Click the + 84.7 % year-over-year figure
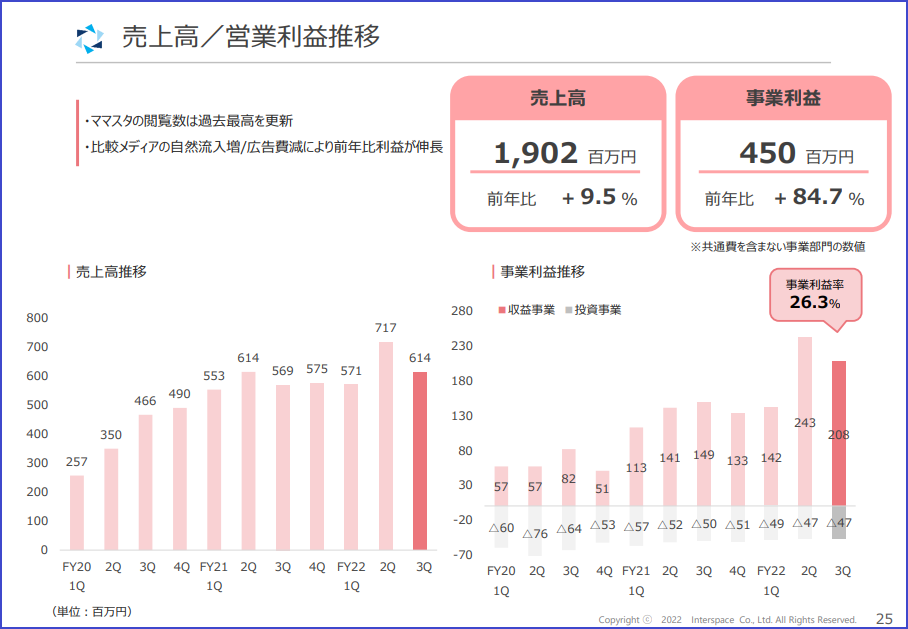 (x=819, y=198)
